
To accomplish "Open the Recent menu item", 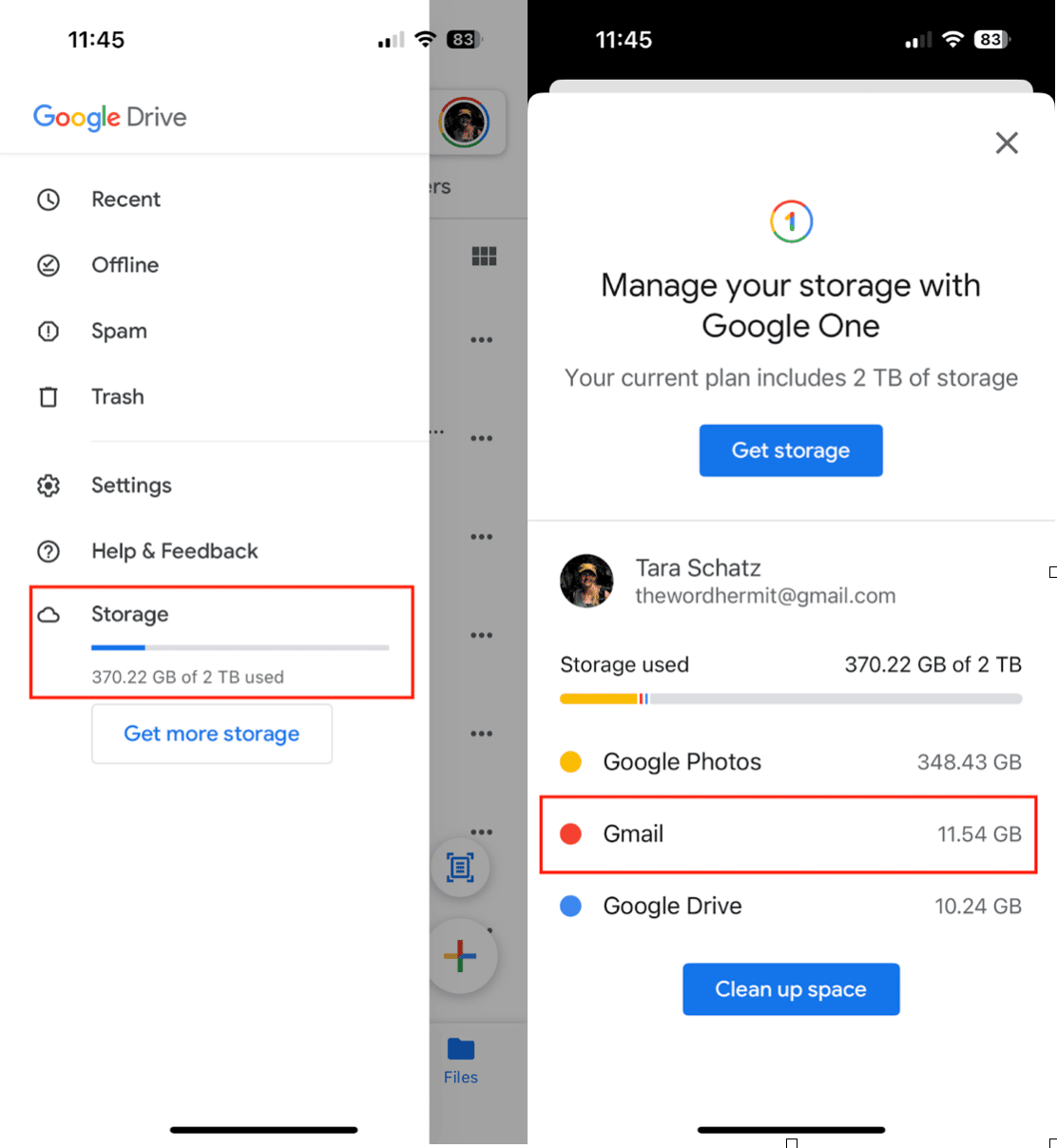I will [125, 200].
